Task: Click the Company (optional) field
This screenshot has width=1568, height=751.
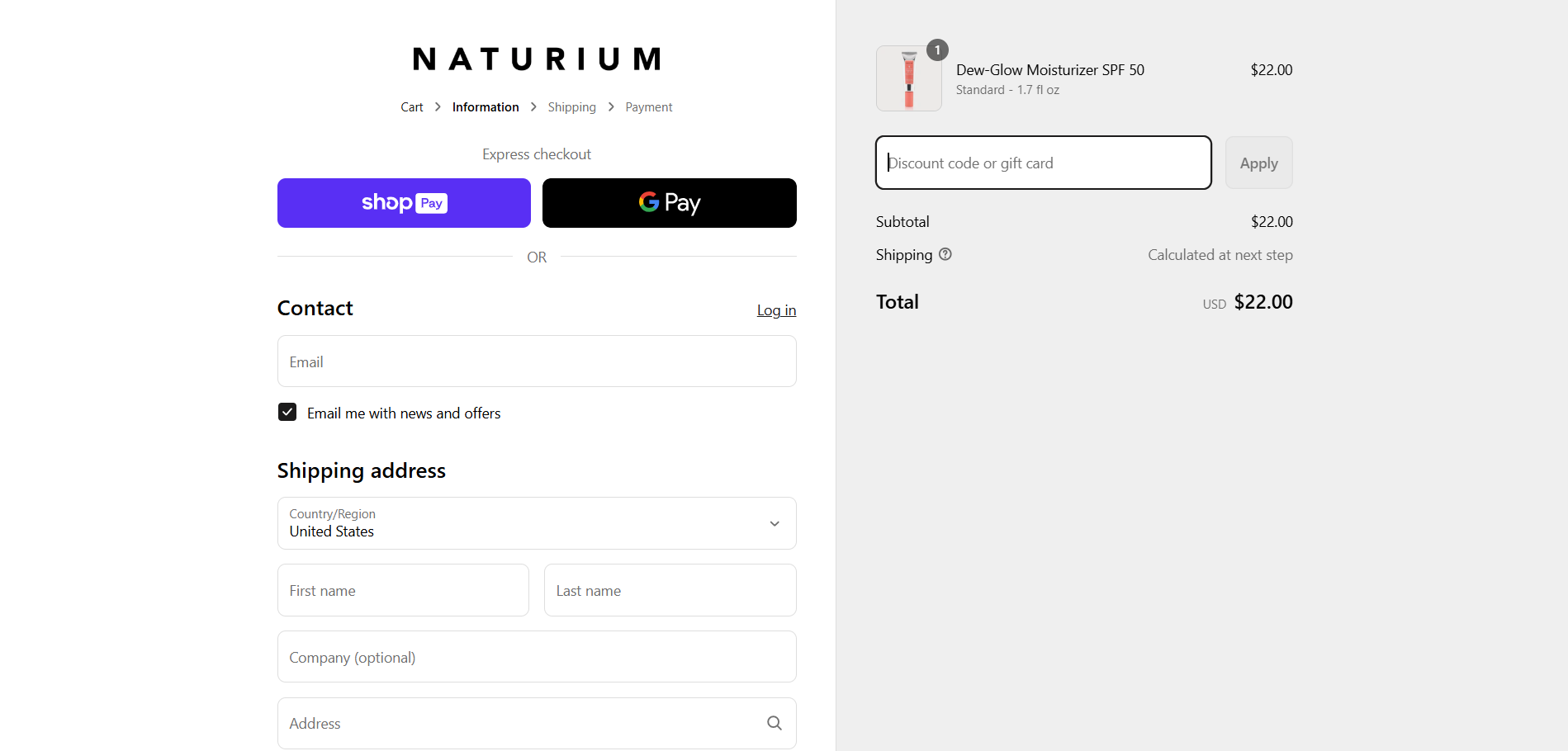Action: (537, 657)
